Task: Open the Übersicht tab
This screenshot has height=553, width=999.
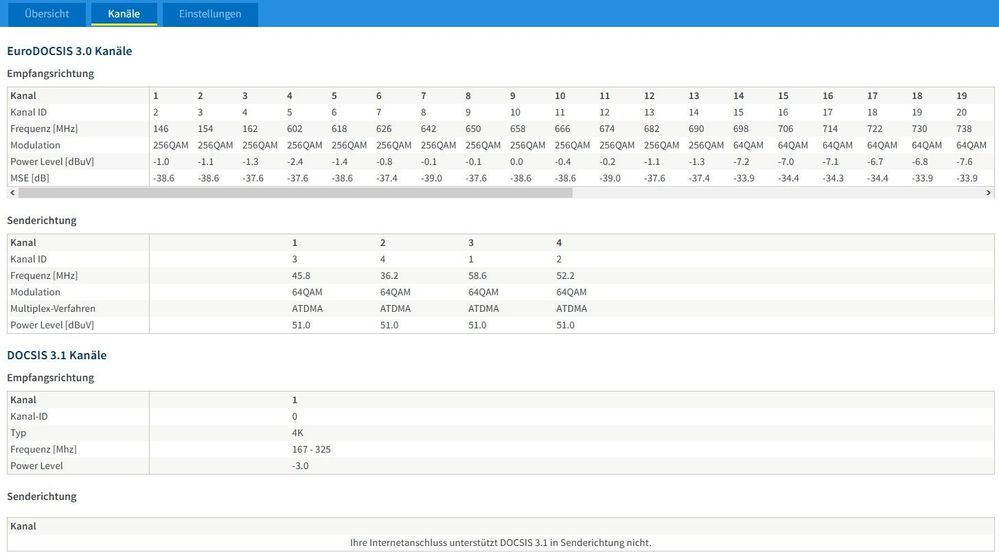Action: pos(47,13)
